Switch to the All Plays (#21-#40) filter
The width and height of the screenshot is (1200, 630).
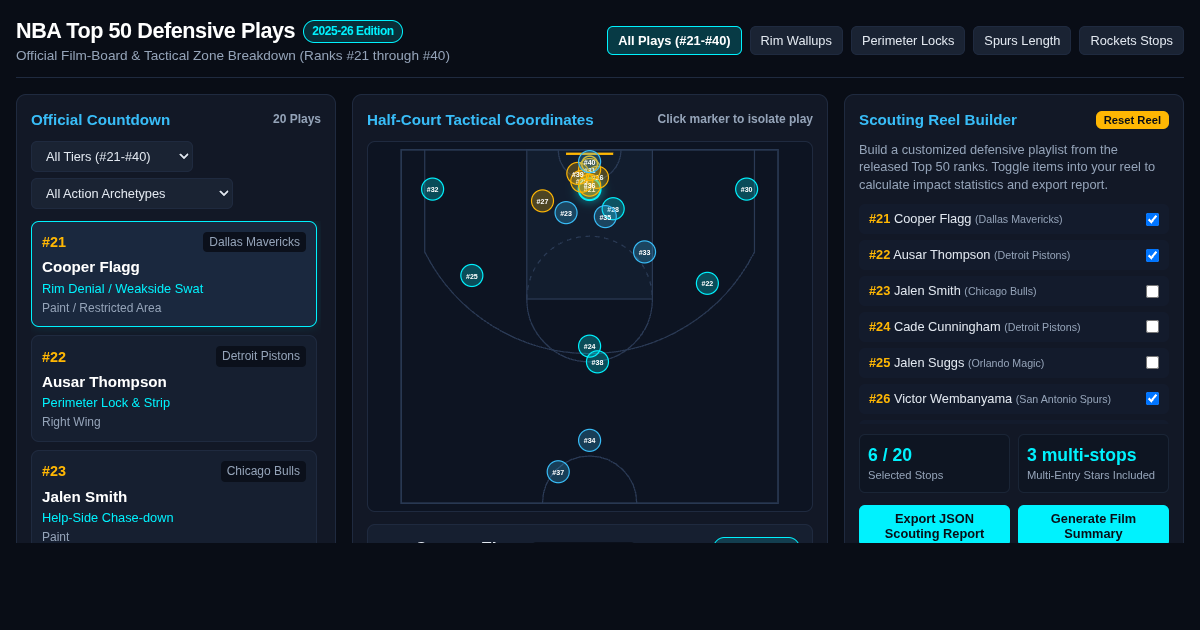pyautogui.click(x=674, y=40)
